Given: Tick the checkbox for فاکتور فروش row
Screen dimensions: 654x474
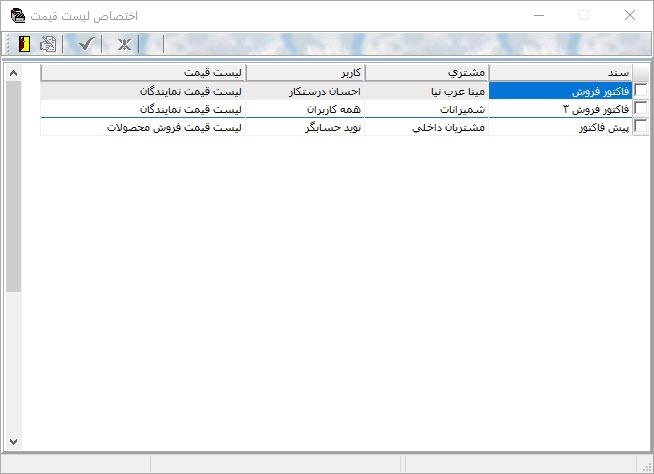Looking at the screenshot, I should [x=641, y=91].
